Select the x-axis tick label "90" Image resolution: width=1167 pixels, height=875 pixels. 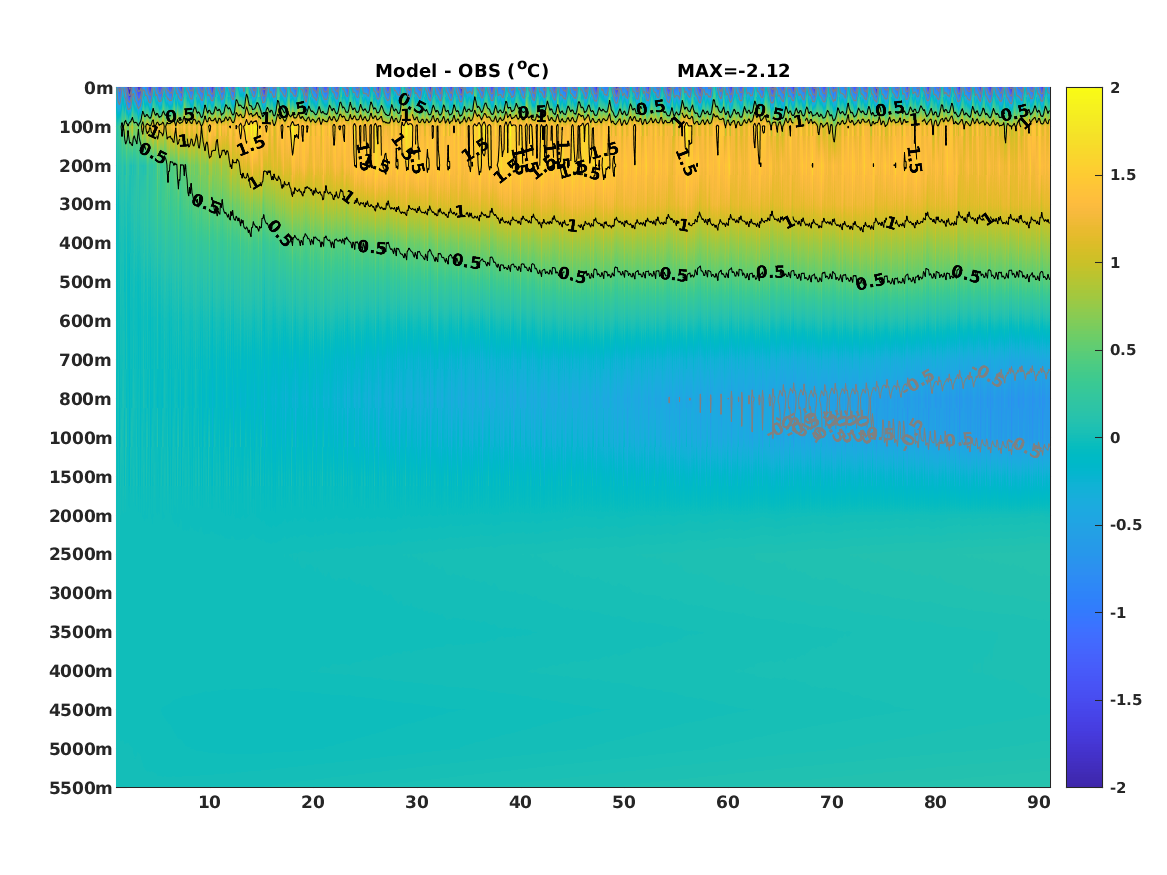(x=1039, y=802)
